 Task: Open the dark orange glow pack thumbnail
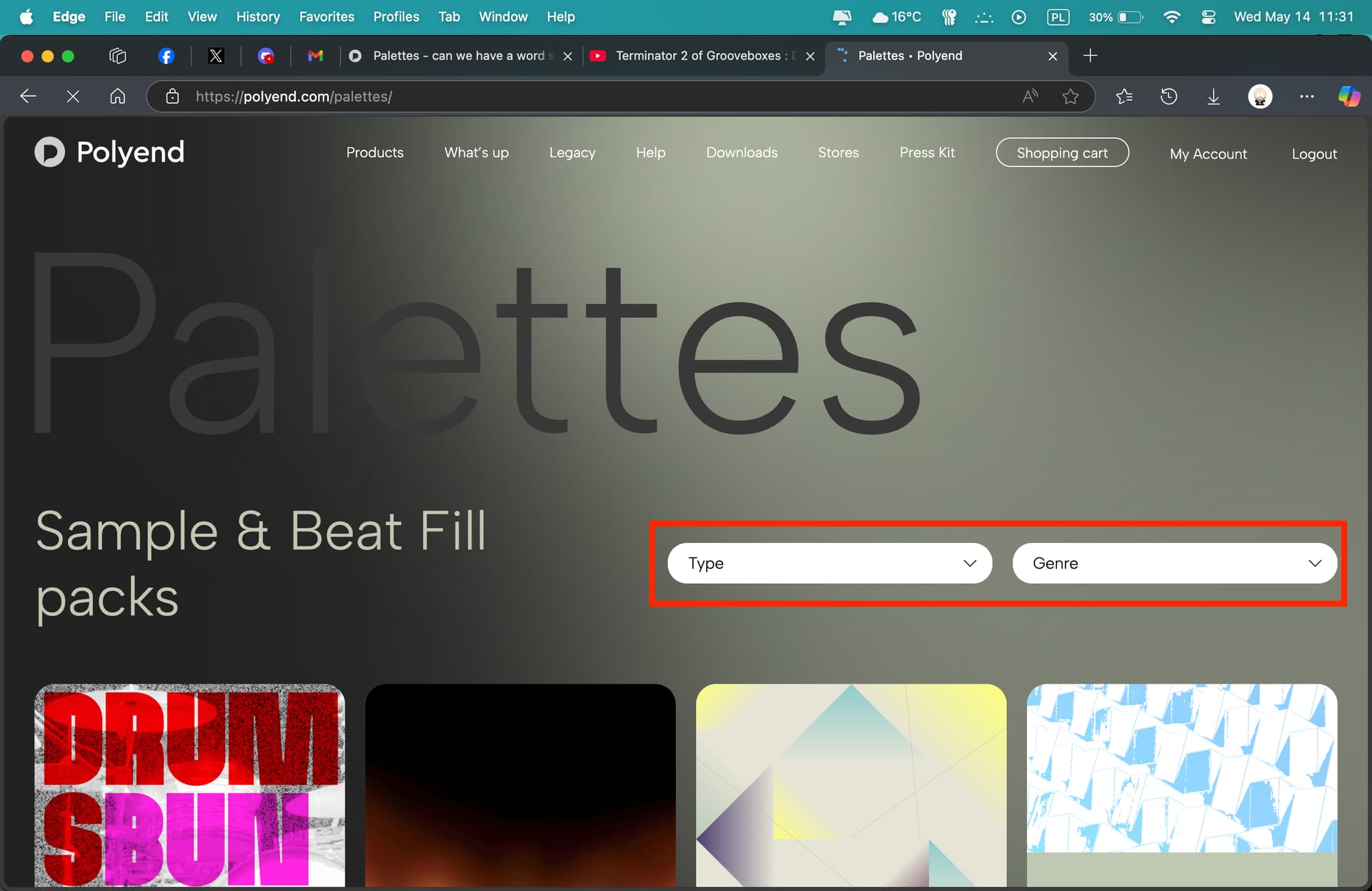pyautogui.click(x=520, y=785)
